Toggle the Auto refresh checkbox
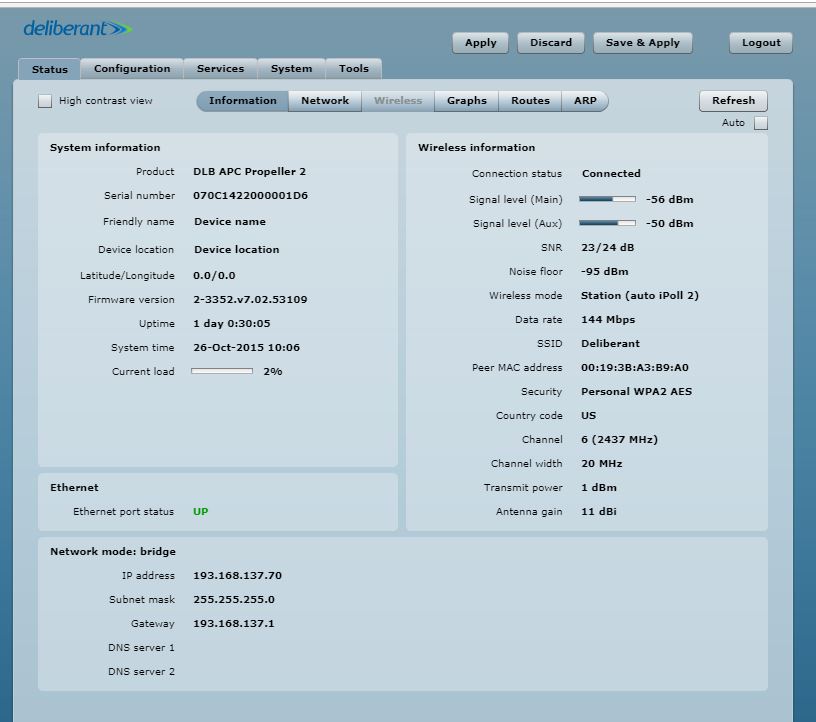Viewport: 816px width, 722px height. pyautogui.click(x=761, y=123)
